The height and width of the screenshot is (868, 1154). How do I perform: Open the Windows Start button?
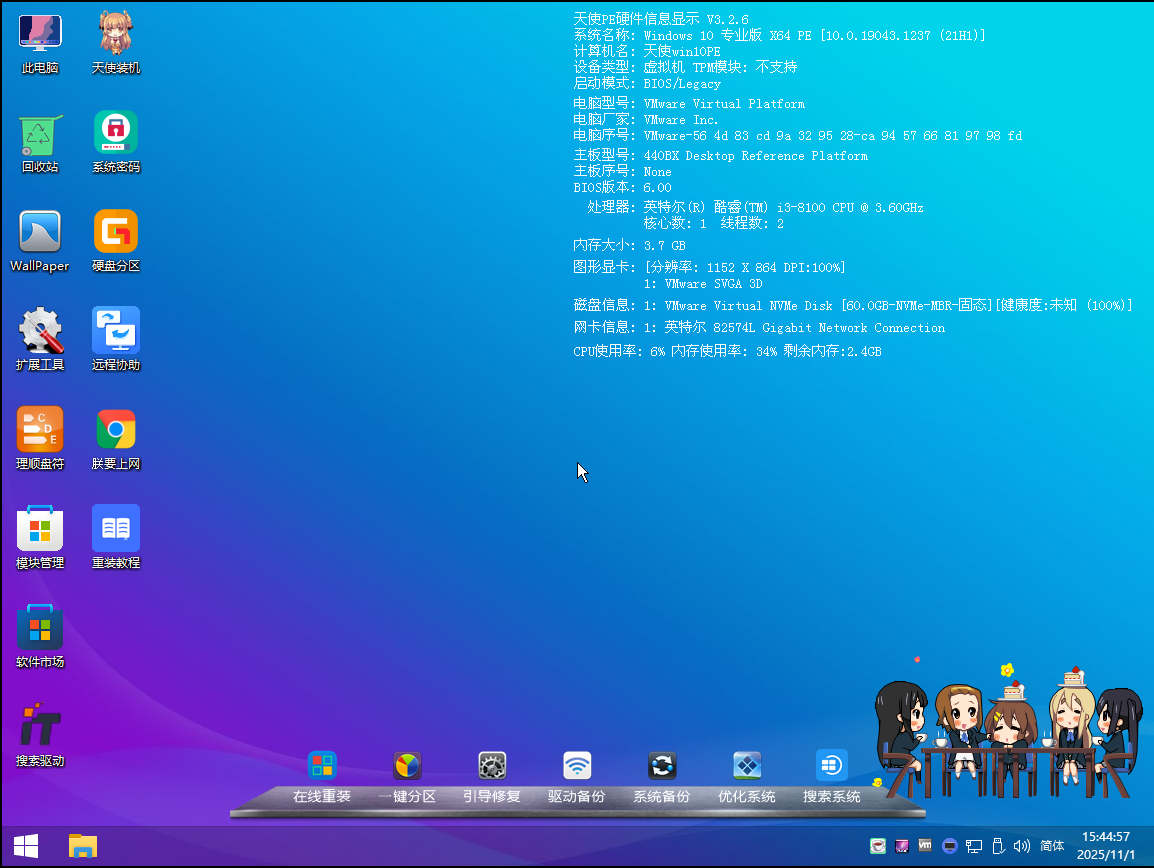point(26,847)
